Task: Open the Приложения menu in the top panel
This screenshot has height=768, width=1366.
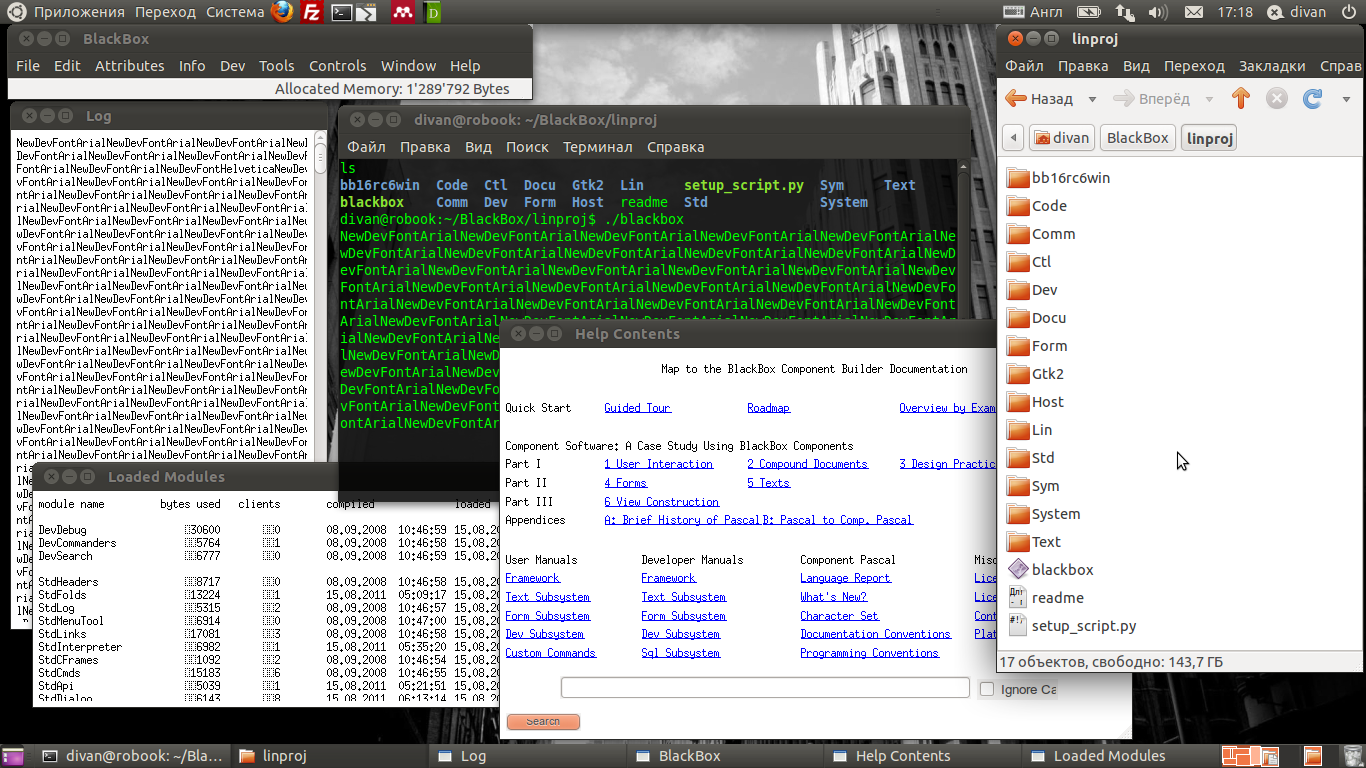Action: pos(79,12)
